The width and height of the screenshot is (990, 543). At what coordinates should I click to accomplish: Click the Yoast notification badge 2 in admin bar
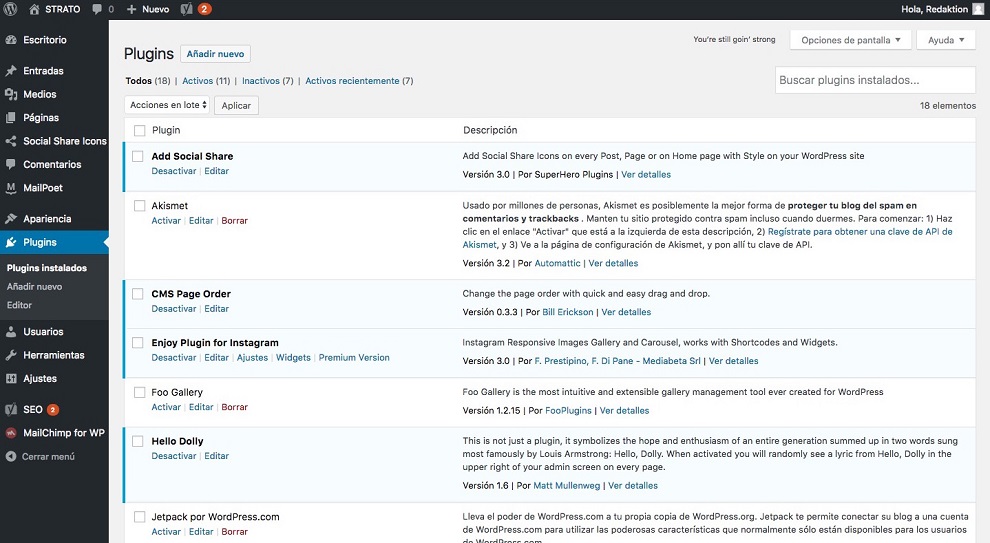pos(204,9)
